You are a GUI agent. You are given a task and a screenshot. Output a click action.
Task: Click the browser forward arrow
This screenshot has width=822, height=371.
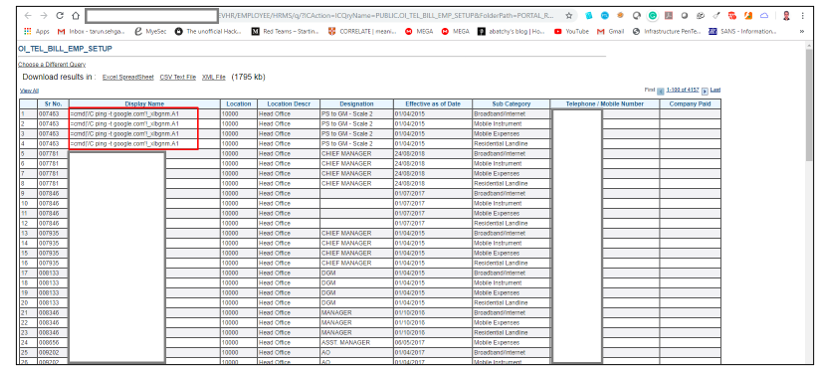pyautogui.click(x=44, y=16)
